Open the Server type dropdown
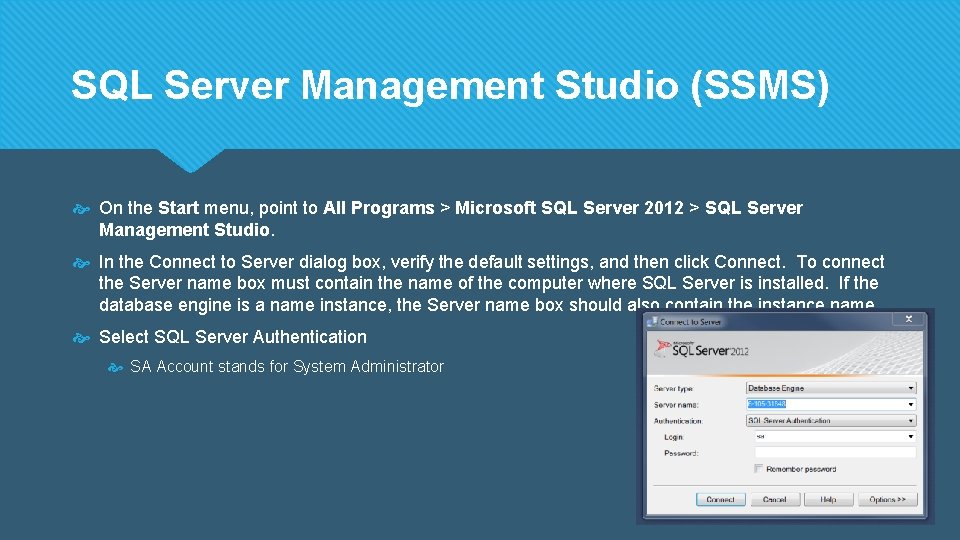The image size is (960, 540). [x=831, y=388]
